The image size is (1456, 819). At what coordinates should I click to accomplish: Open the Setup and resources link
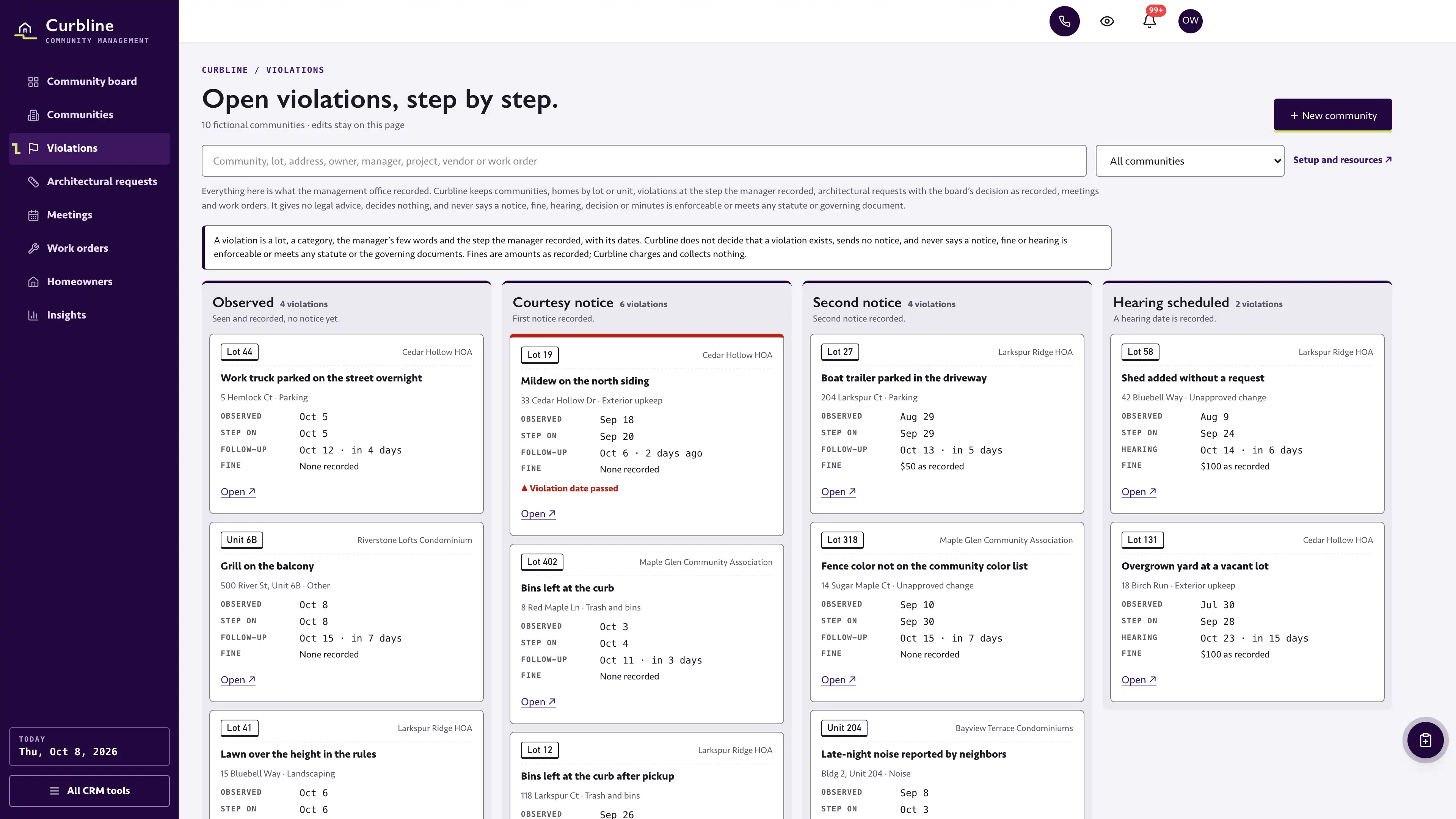[1342, 160]
